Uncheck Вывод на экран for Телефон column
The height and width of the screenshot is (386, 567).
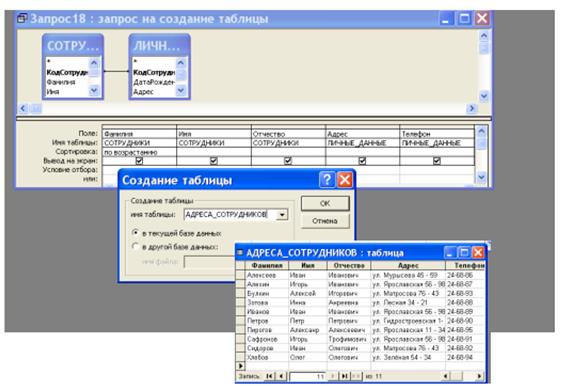(437, 160)
